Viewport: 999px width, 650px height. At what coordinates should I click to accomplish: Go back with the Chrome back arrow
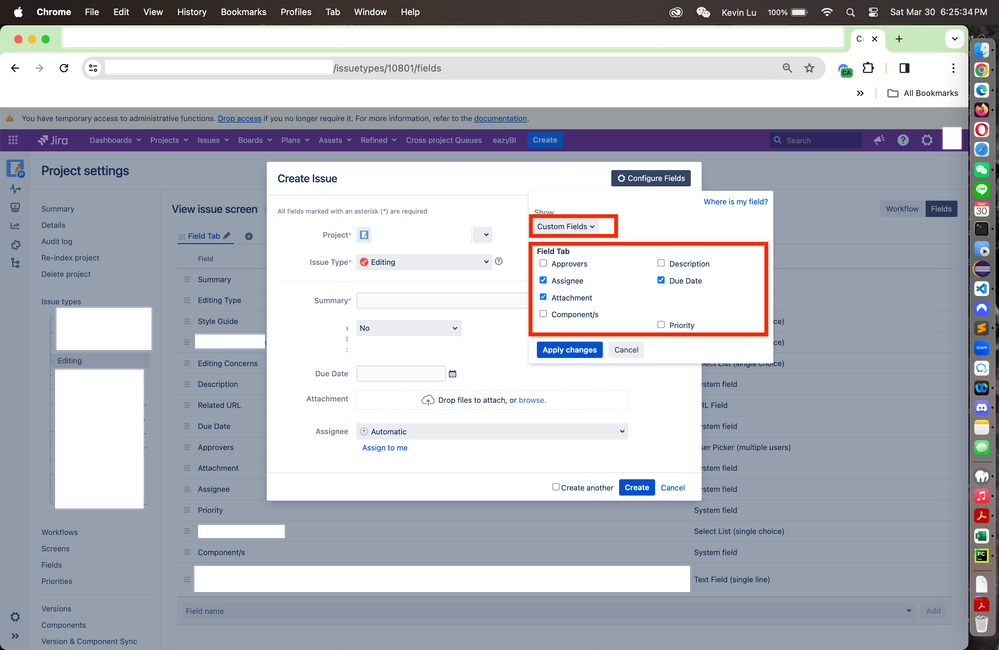(x=15, y=68)
